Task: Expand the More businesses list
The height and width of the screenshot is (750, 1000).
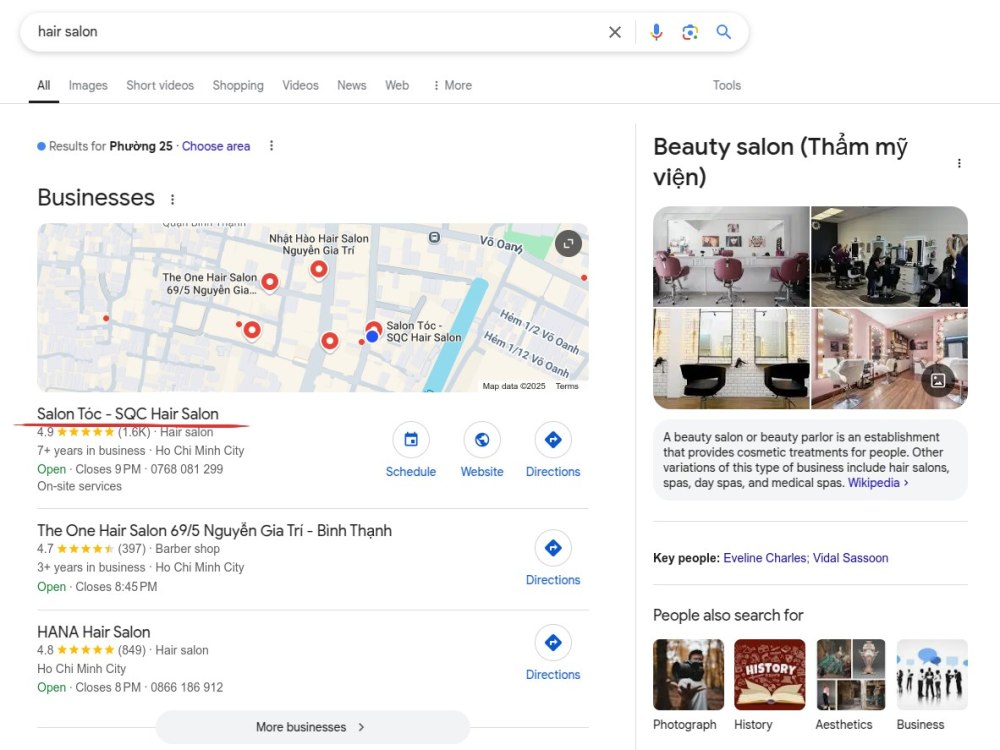Action: coord(312,727)
